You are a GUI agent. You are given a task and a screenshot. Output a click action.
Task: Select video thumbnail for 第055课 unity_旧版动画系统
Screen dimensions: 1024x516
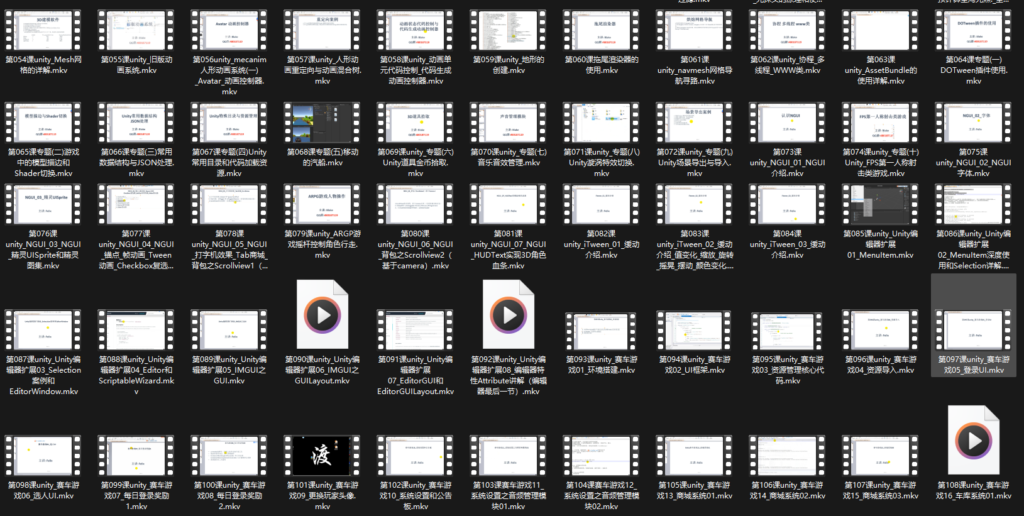click(x=136, y=29)
